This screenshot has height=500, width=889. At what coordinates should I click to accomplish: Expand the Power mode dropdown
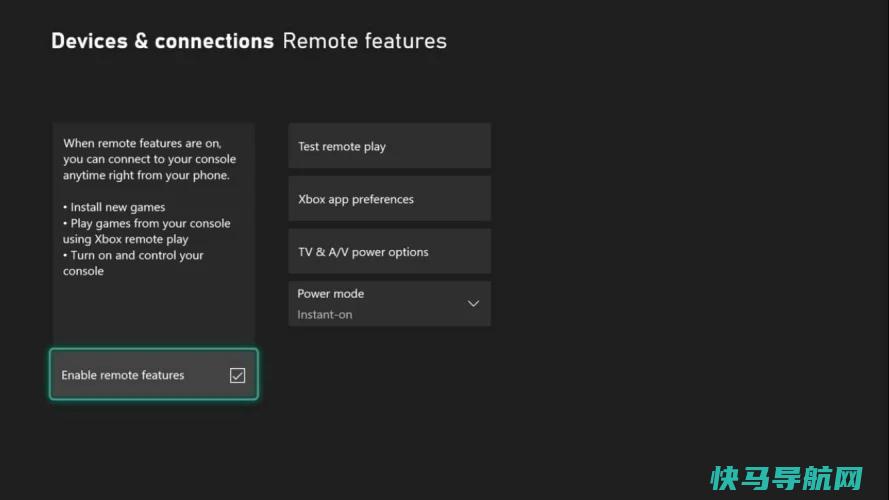coord(390,304)
